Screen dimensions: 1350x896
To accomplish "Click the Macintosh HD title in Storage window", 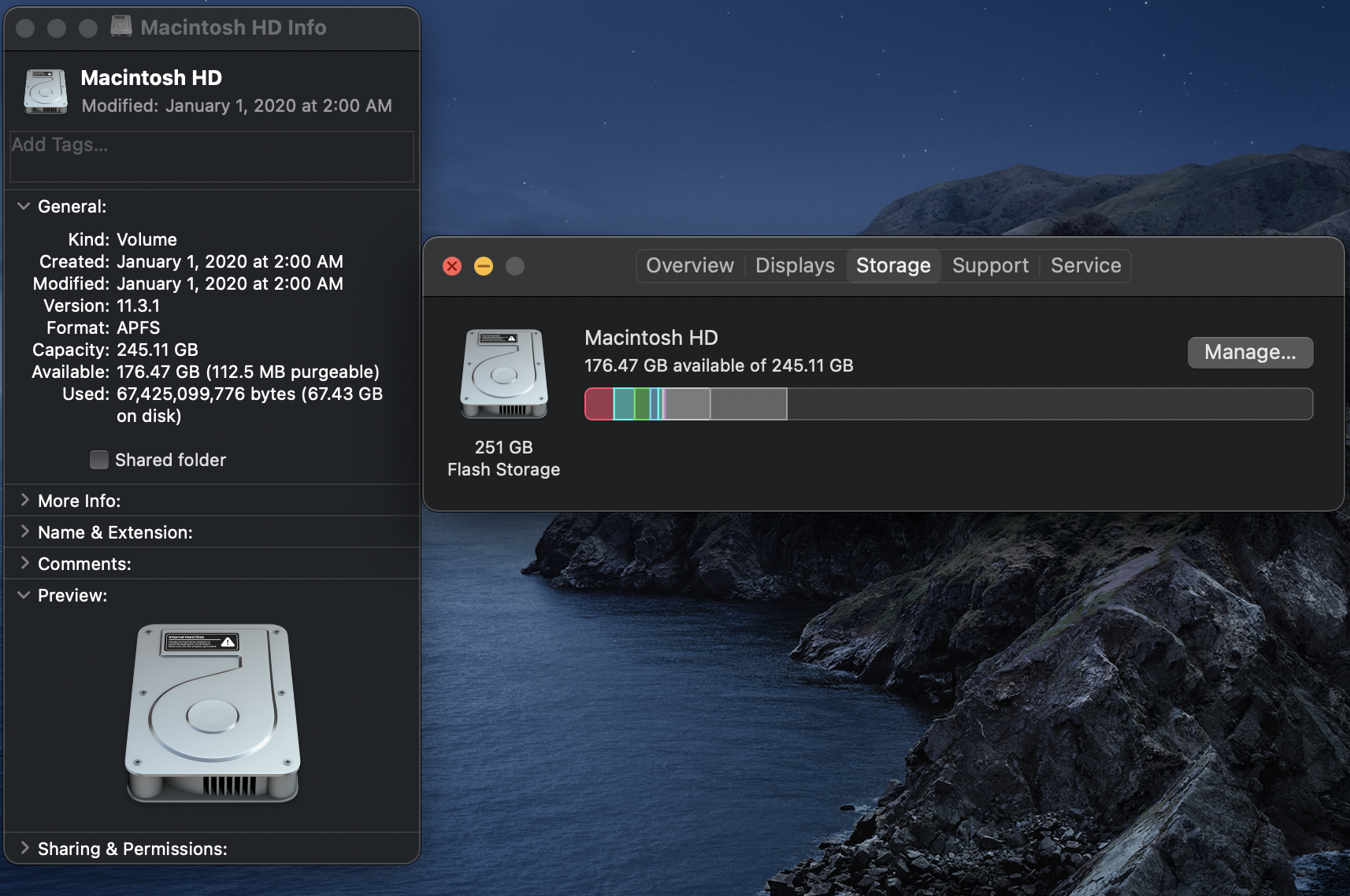I will 651,338.
